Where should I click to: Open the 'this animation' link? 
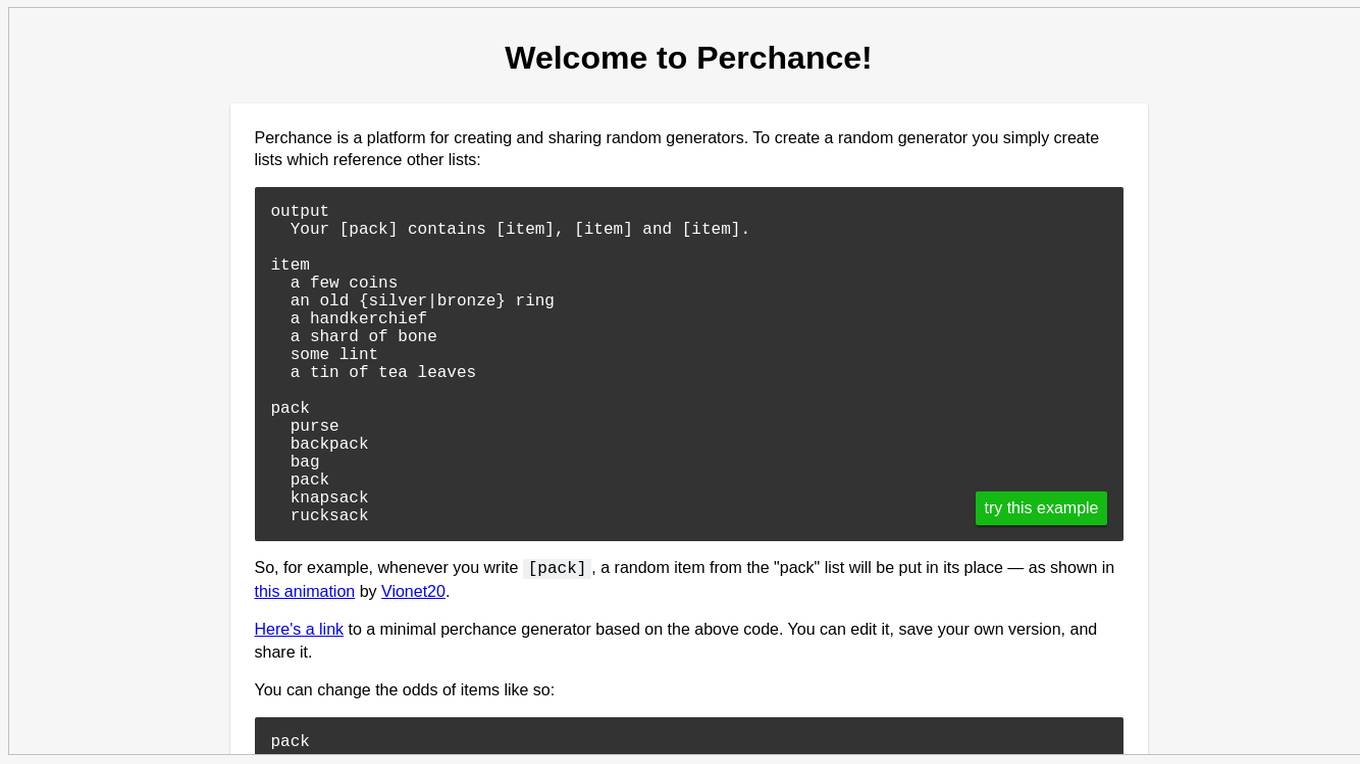304,591
